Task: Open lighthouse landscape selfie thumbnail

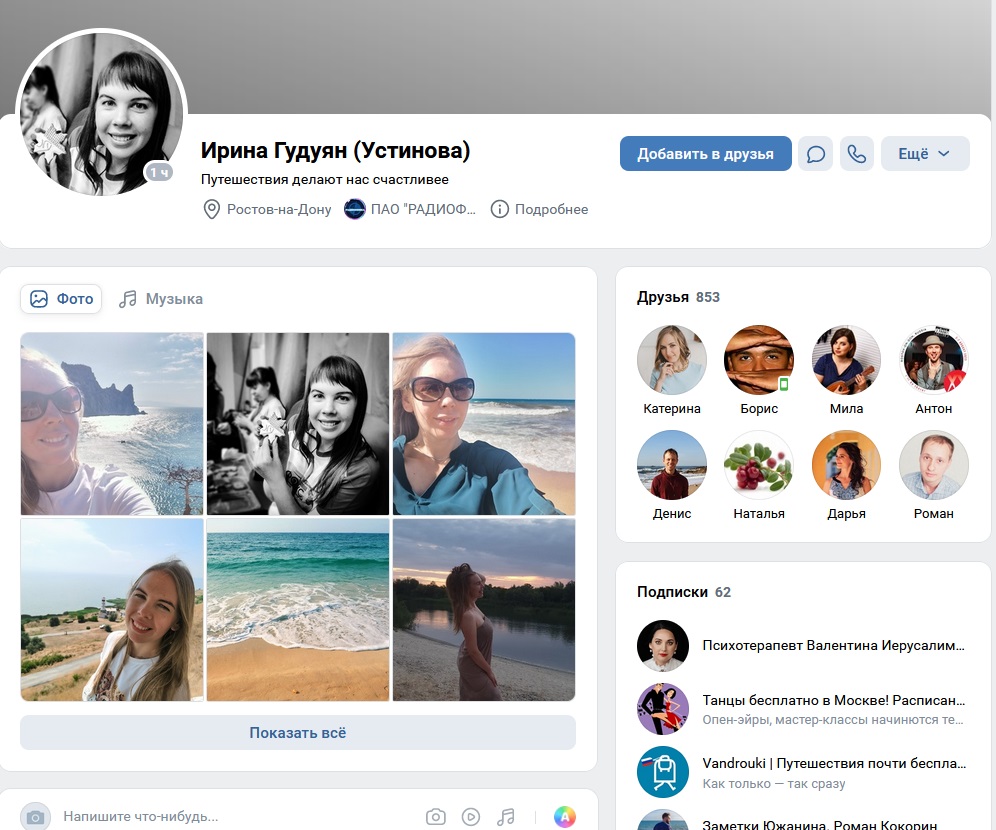Action: [112, 610]
